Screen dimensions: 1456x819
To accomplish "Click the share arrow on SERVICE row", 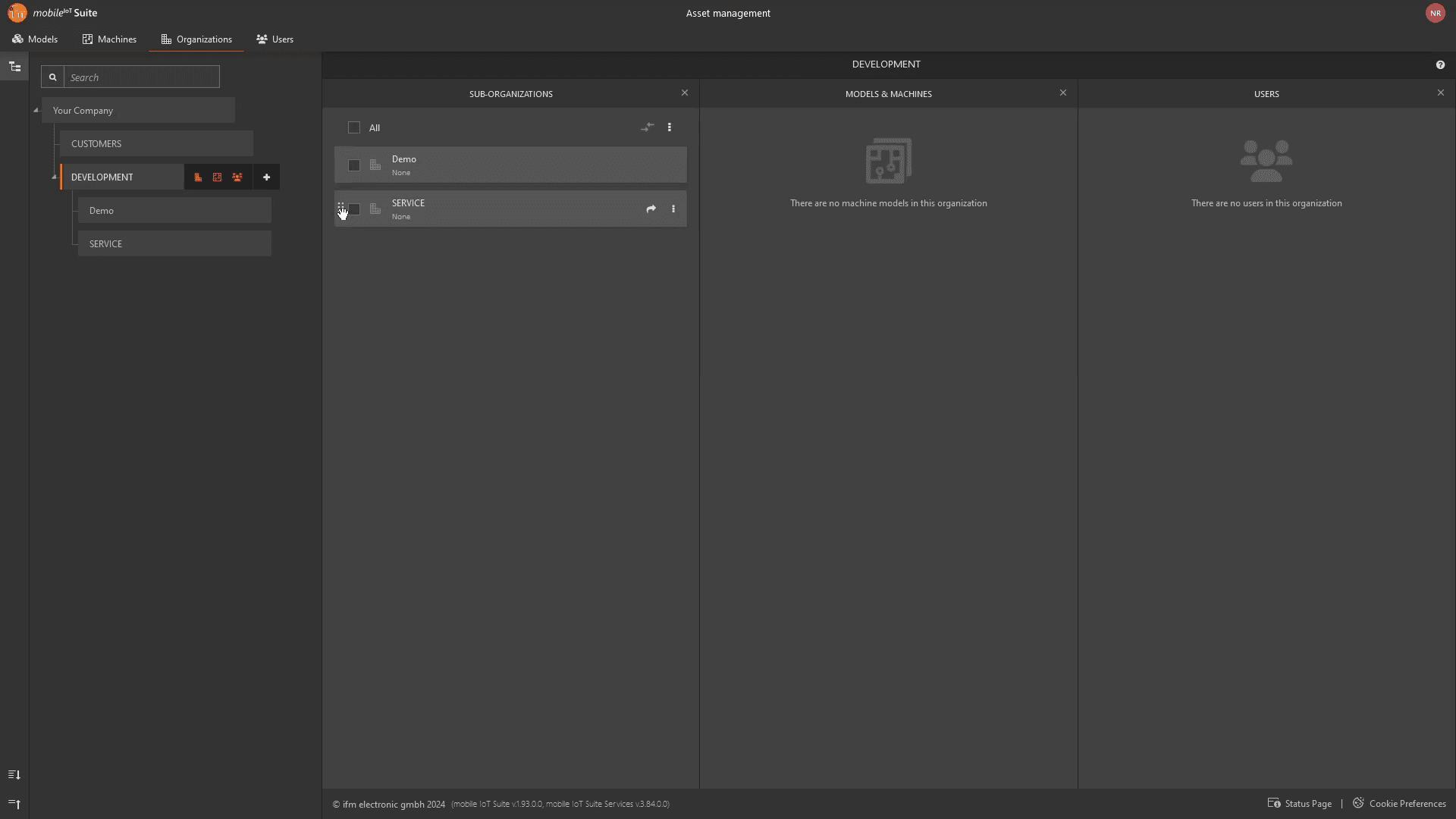I will [x=651, y=209].
